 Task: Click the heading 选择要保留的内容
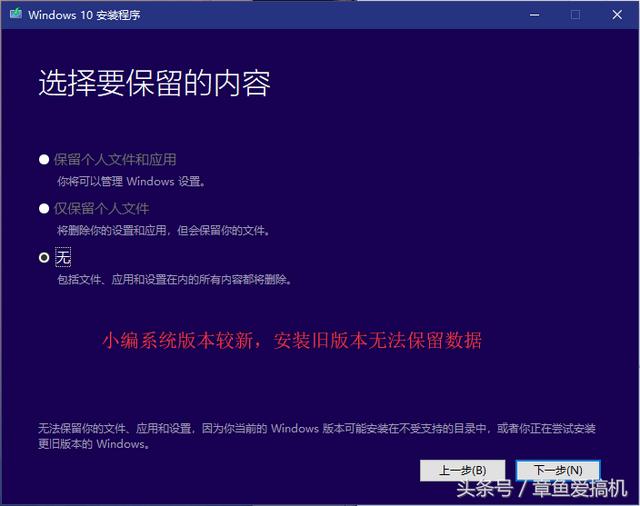tap(154, 83)
